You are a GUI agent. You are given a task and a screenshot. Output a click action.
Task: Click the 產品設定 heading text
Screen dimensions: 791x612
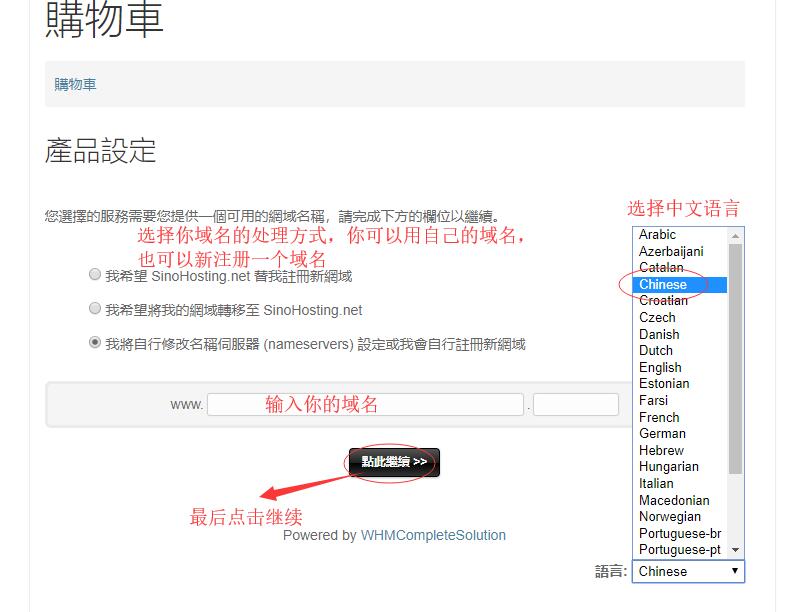pos(100,150)
